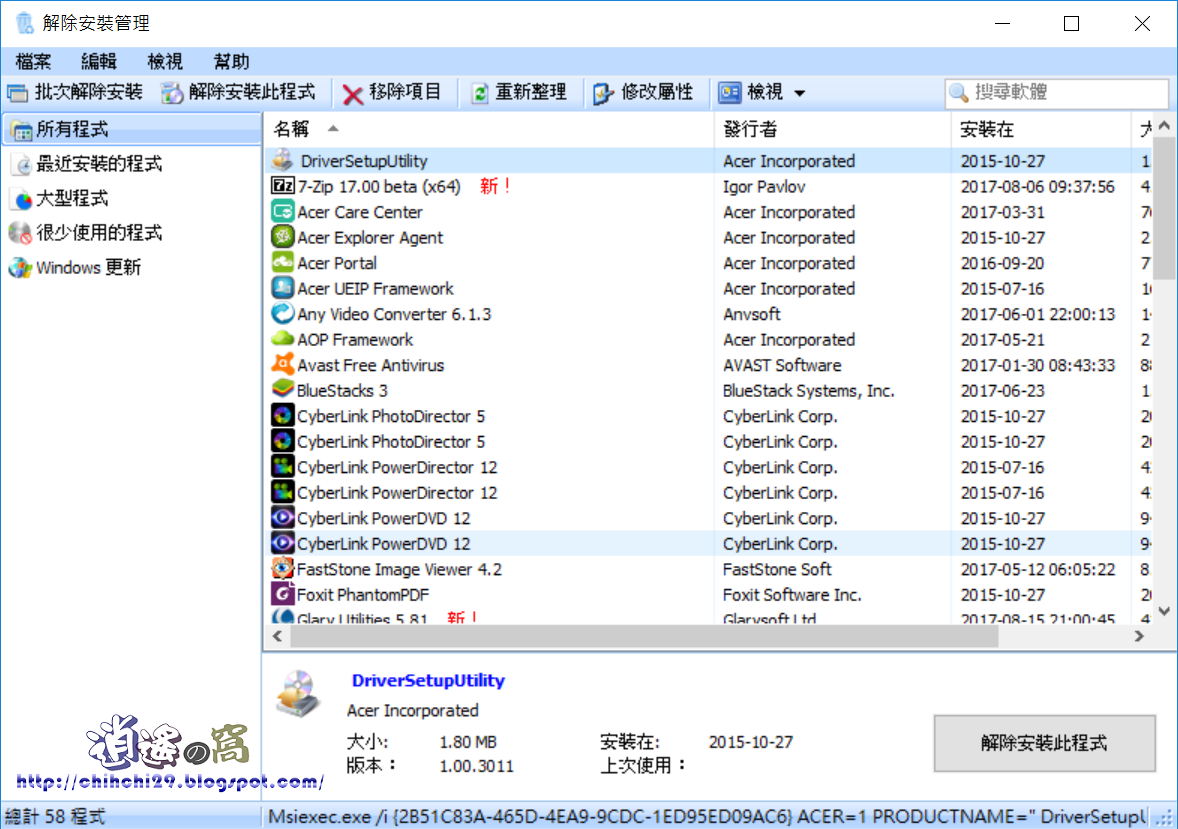Open the 幫助 menu
The height and width of the screenshot is (829, 1178).
point(231,62)
